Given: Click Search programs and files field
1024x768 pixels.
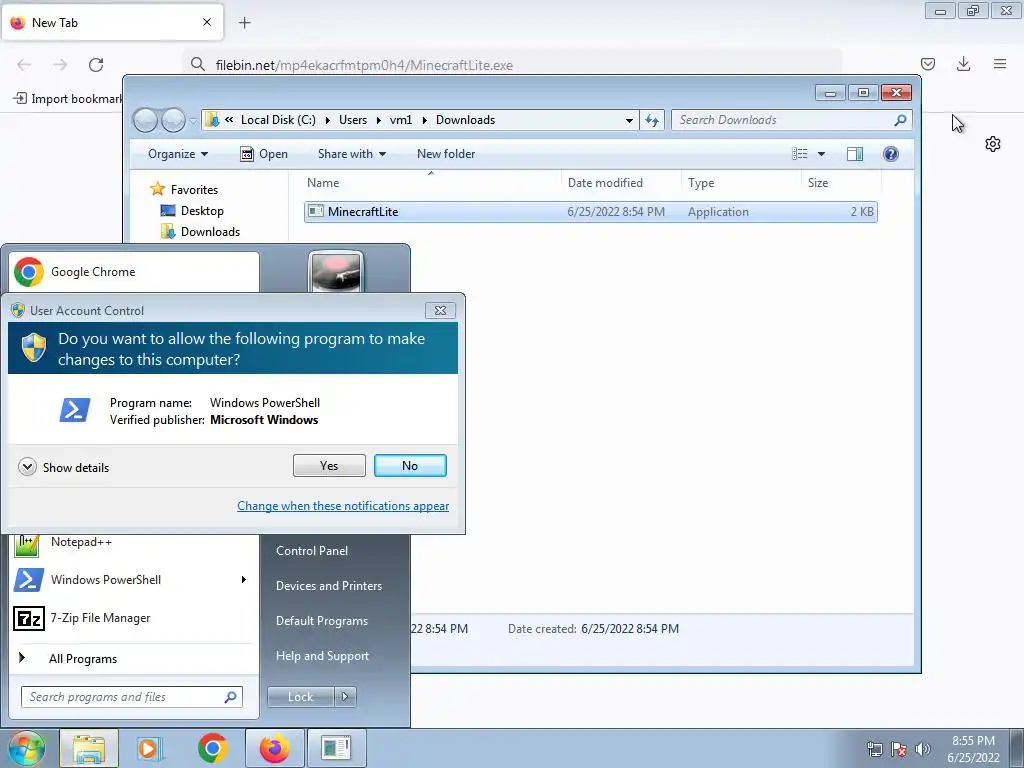Looking at the screenshot, I should (131, 697).
